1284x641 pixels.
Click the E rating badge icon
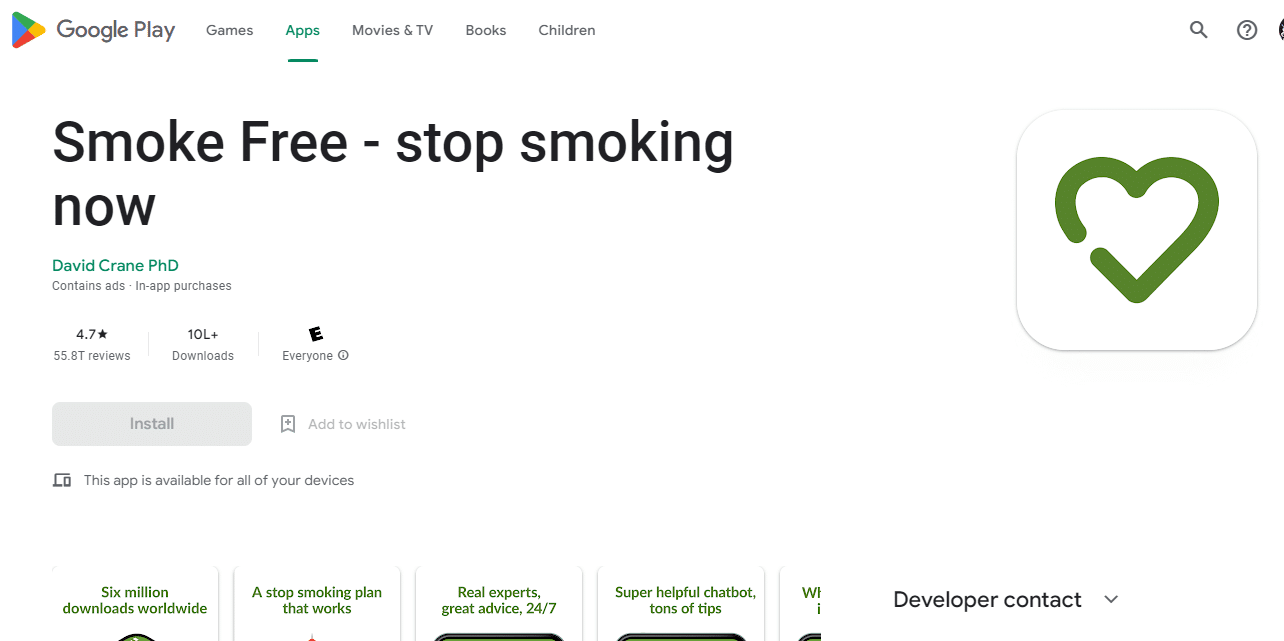(316, 334)
